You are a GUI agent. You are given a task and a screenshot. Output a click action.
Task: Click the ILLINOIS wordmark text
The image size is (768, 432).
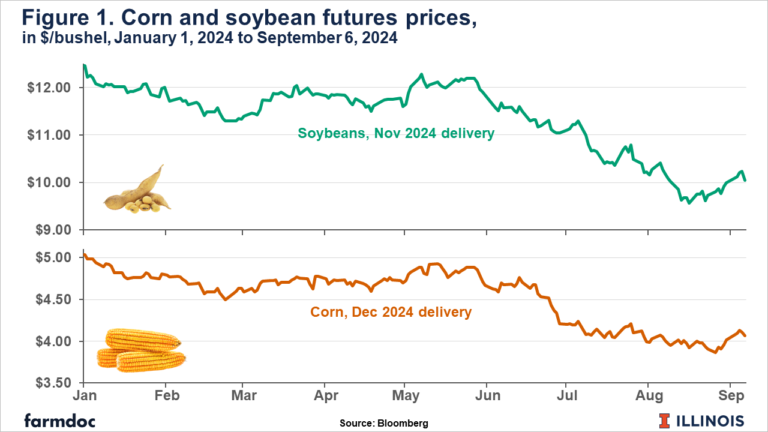tap(713, 418)
